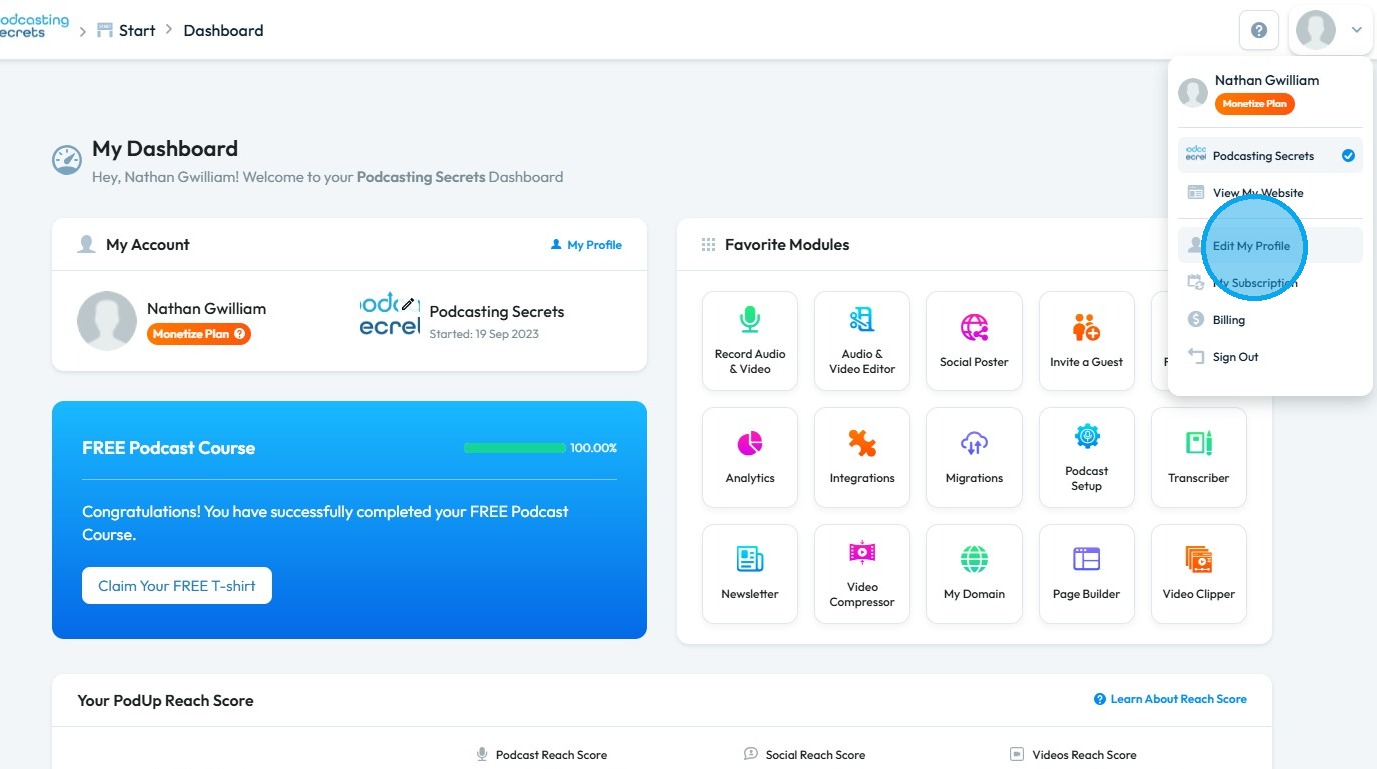Image resolution: width=1377 pixels, height=769 pixels.
Task: Click the Podcasting Secrets name in My Account
Action: [x=497, y=312]
